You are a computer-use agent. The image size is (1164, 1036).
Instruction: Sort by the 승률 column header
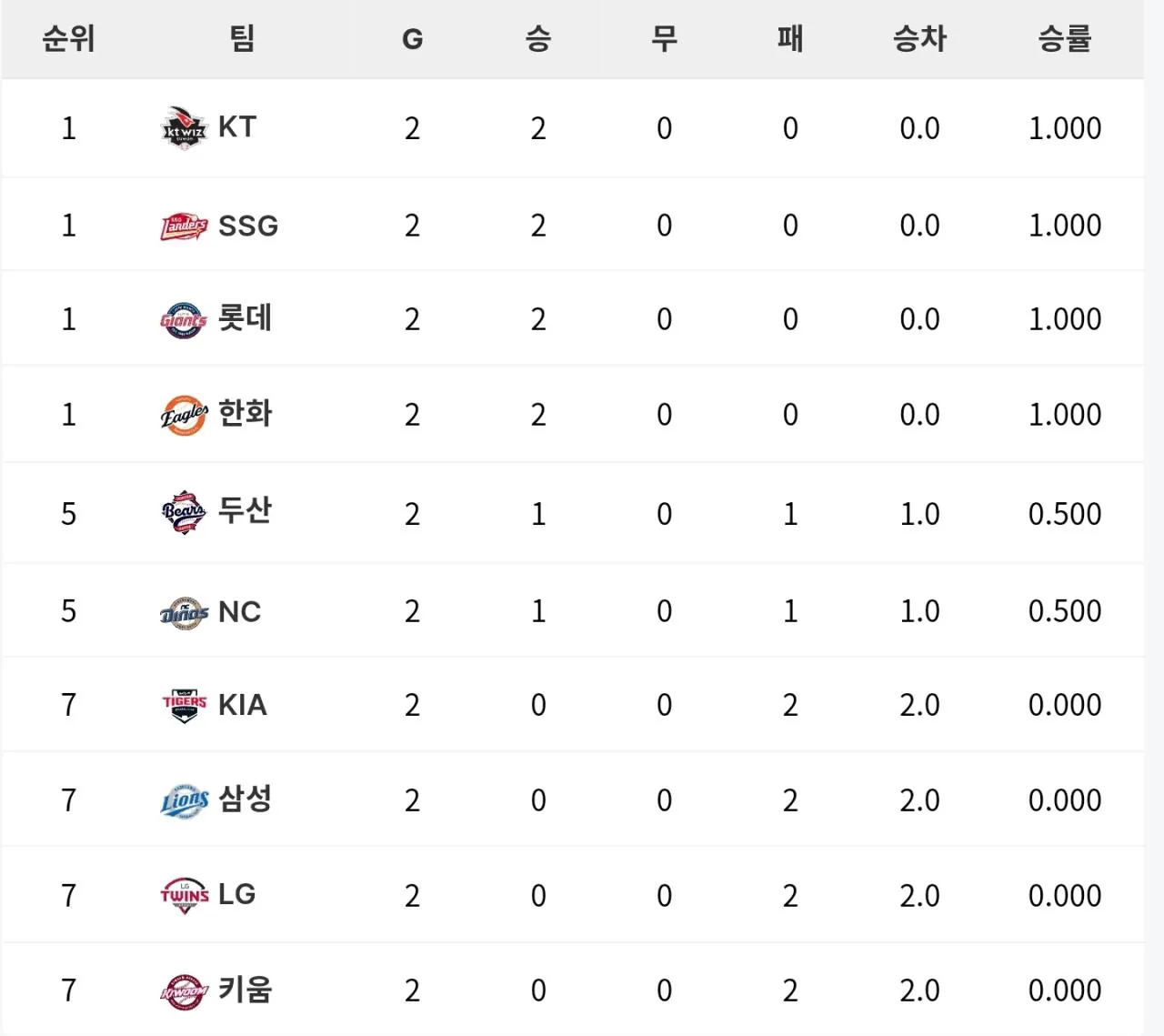click(x=1064, y=39)
